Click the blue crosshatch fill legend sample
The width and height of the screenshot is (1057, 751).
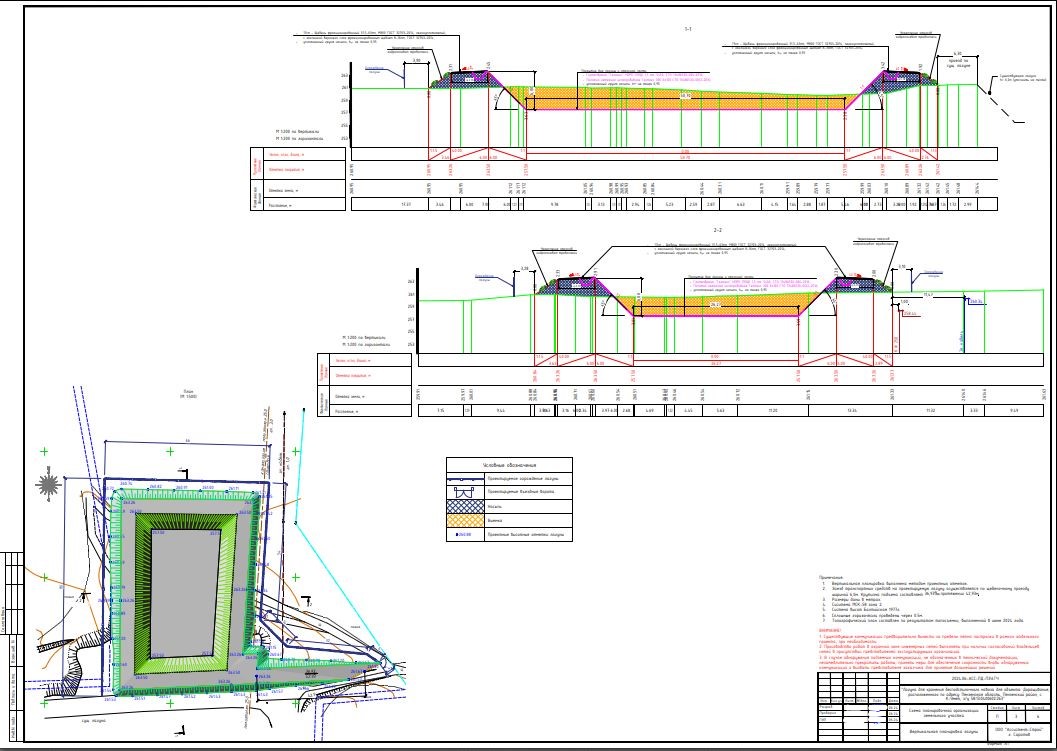click(x=466, y=506)
